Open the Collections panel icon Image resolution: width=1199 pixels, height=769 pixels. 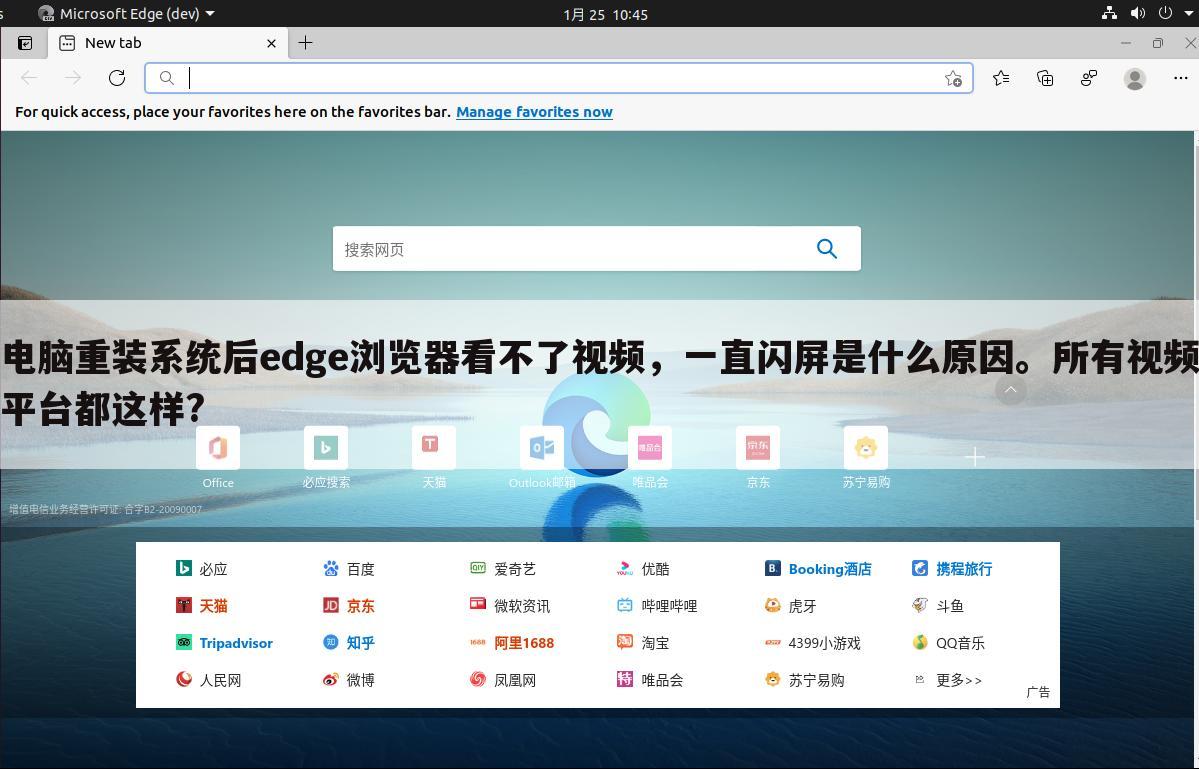point(1044,78)
